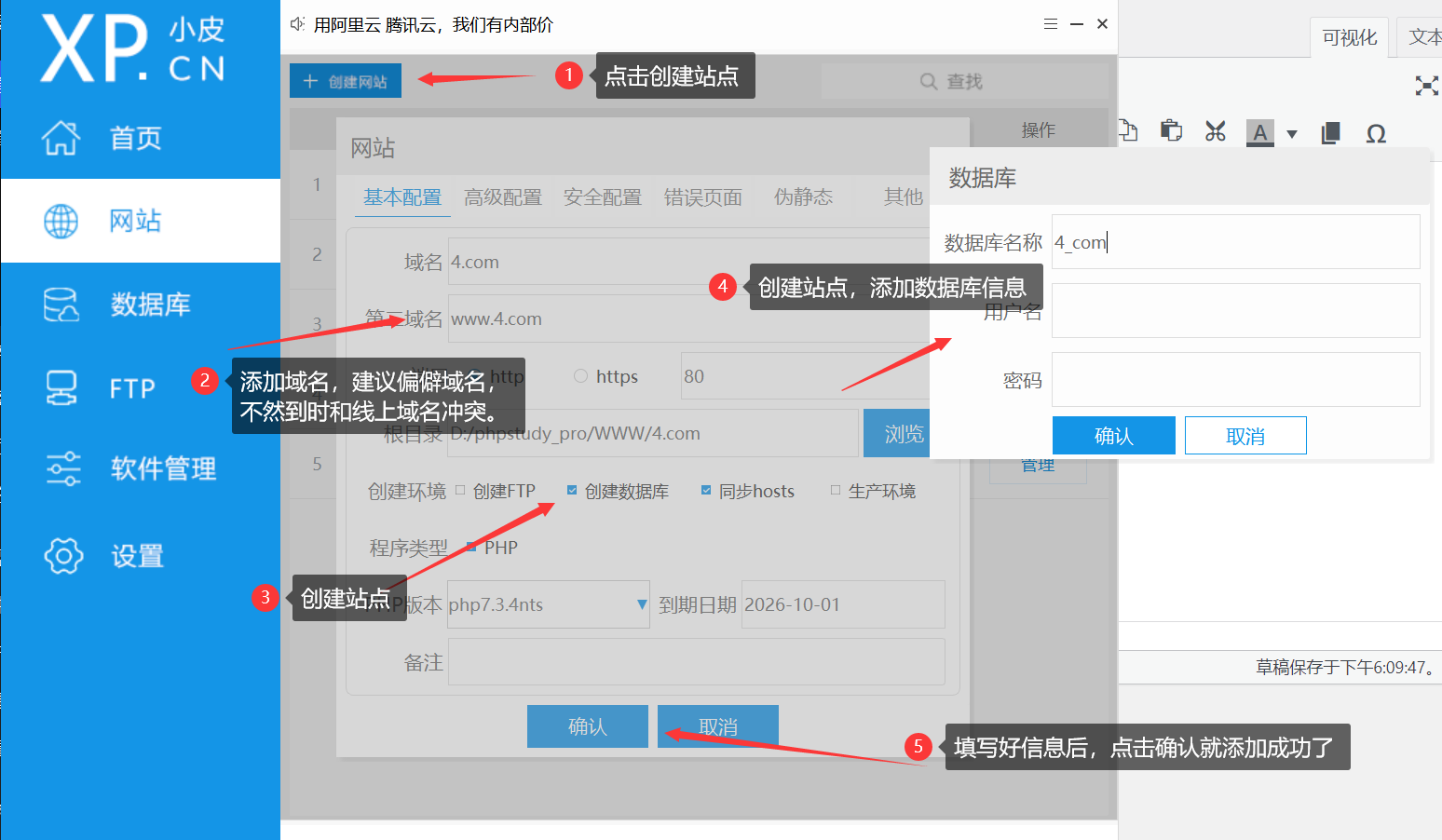Open the php7.3.4nts version dropdown

tap(549, 604)
